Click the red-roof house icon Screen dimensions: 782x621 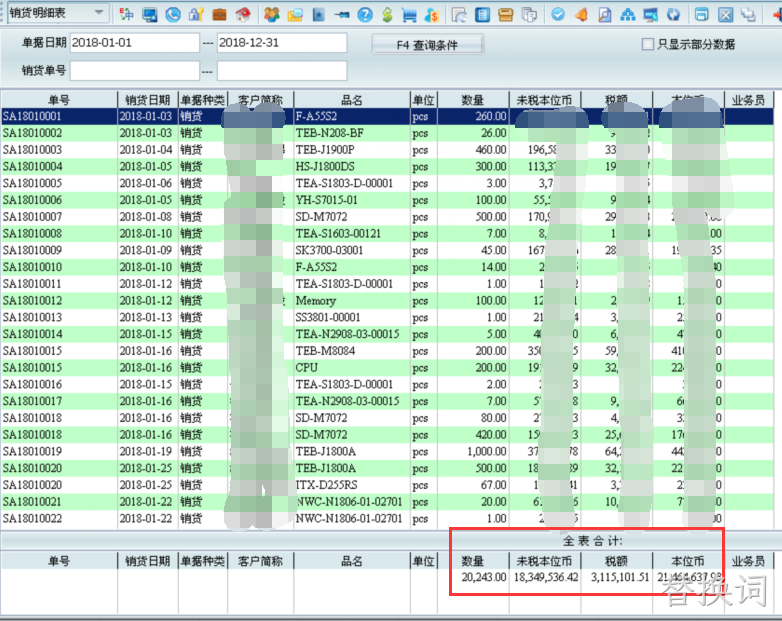click(243, 15)
